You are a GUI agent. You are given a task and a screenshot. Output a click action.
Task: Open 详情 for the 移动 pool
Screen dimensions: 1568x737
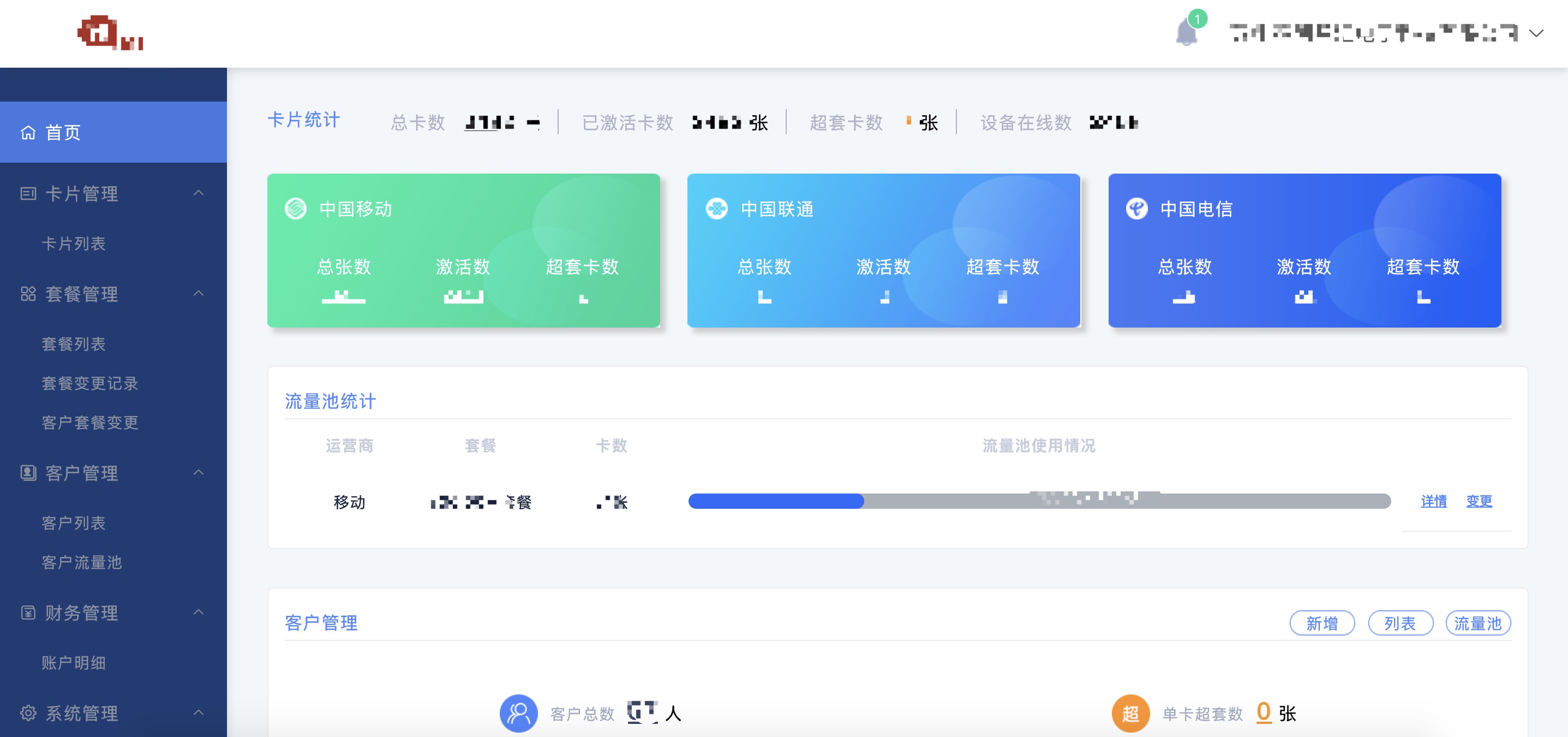tap(1434, 501)
